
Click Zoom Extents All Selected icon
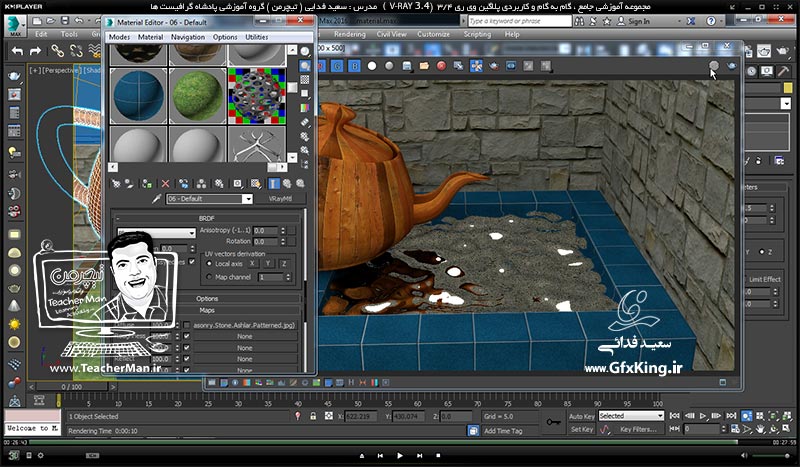pos(786,416)
